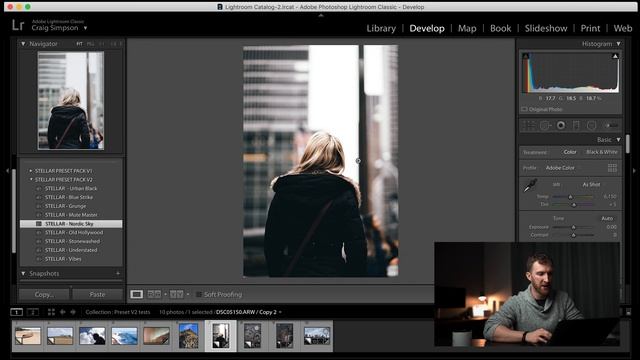This screenshot has height=360, width=640.
Task: Collapse the Snapshots panel
Action: tap(23, 273)
